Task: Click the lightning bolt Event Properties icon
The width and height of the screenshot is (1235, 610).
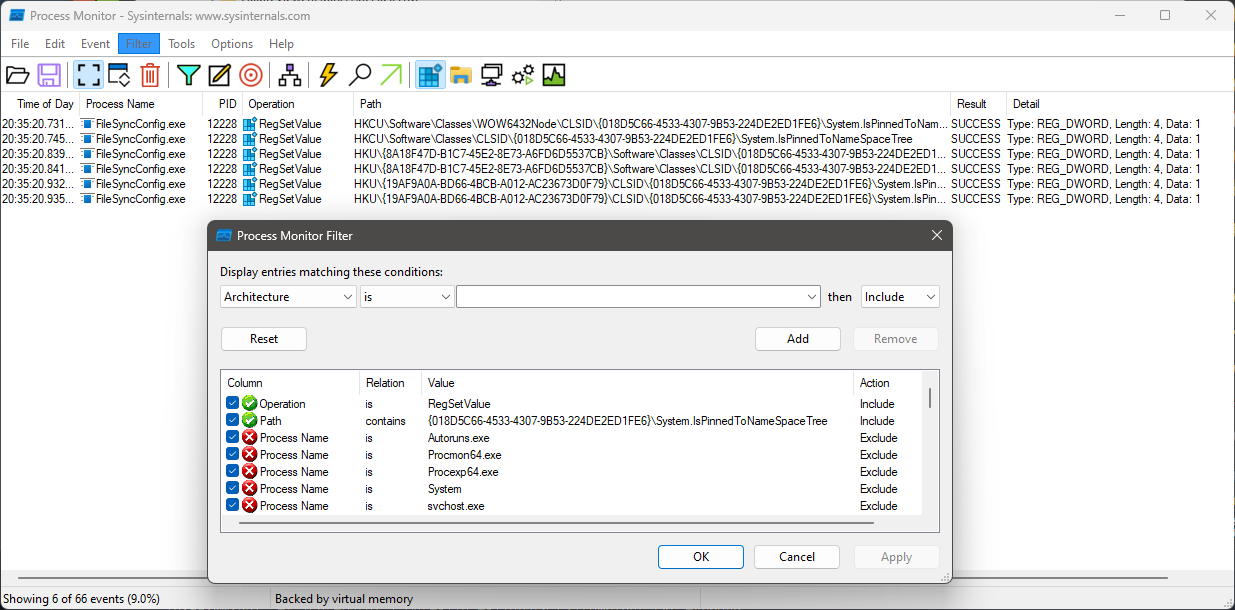Action: 328,75
